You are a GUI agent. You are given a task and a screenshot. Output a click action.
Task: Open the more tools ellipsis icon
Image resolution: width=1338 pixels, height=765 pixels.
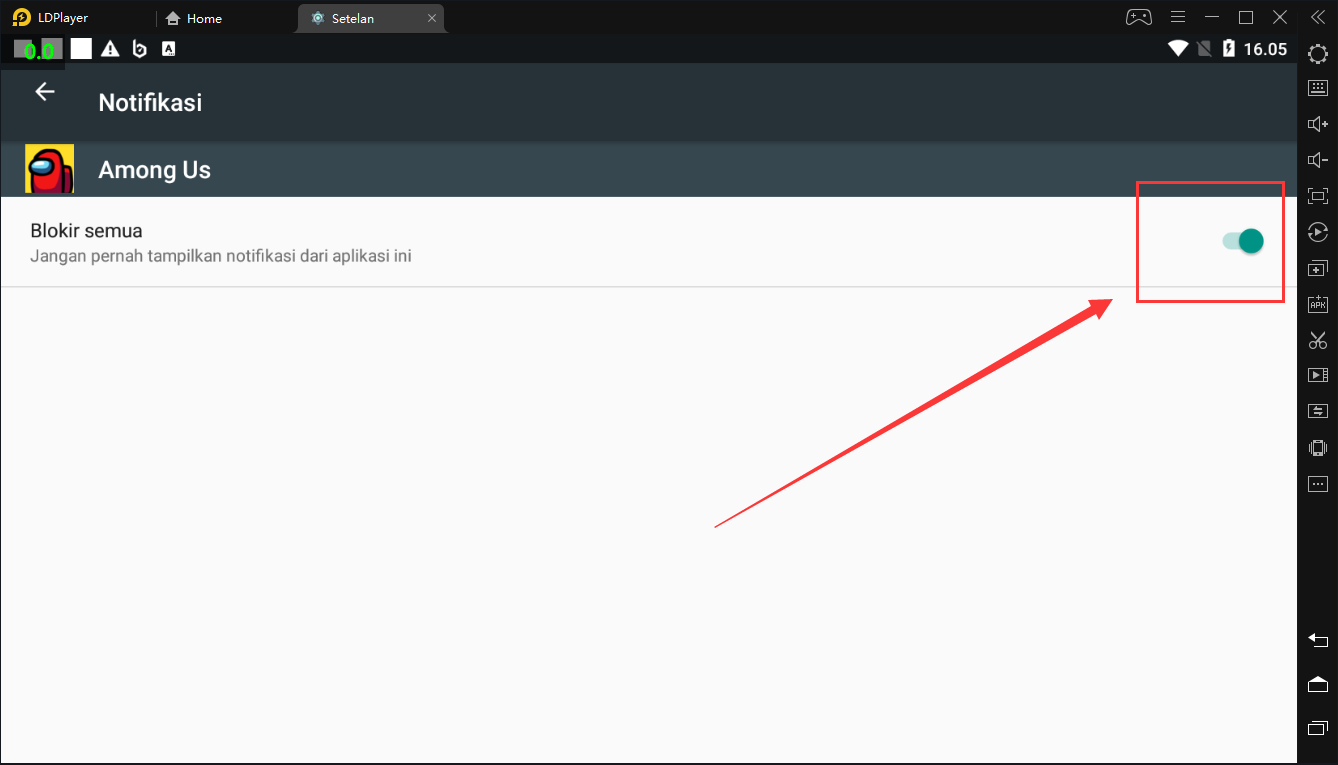point(1318,484)
